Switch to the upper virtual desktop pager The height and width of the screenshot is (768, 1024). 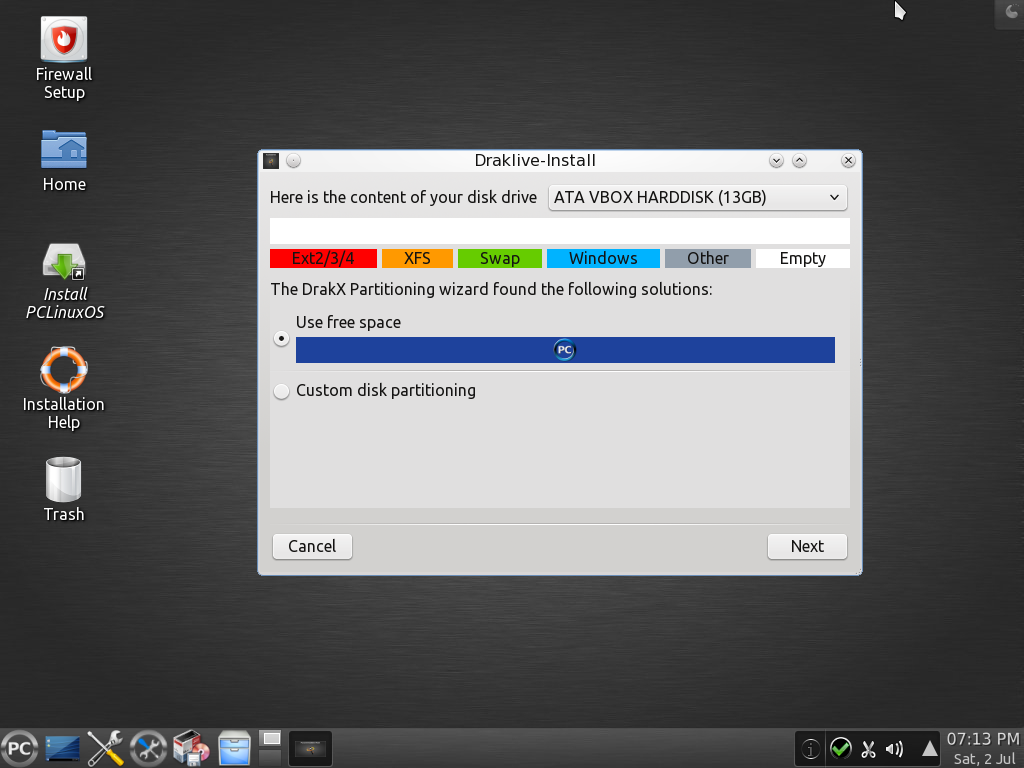tap(270, 739)
